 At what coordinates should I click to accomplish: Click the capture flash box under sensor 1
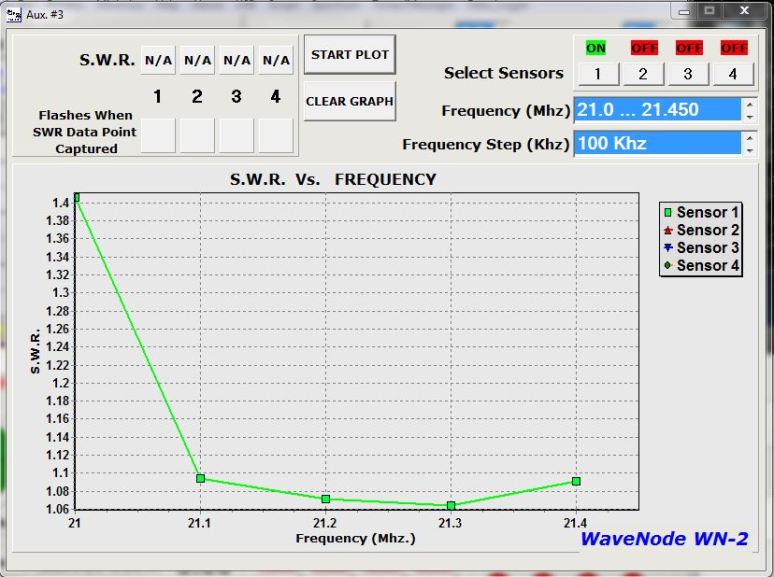pyautogui.click(x=158, y=135)
